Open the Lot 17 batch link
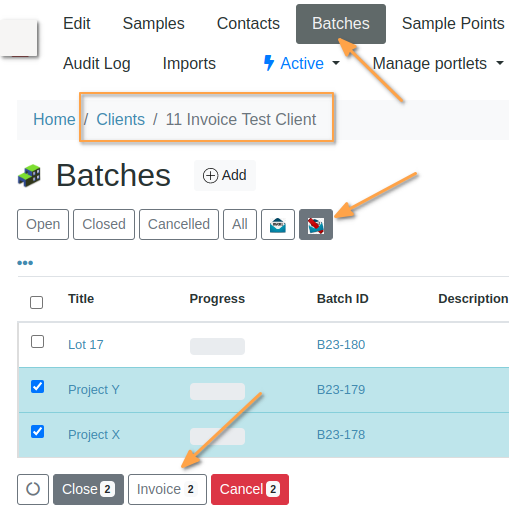Screen dimensions: 522x506 (86, 345)
